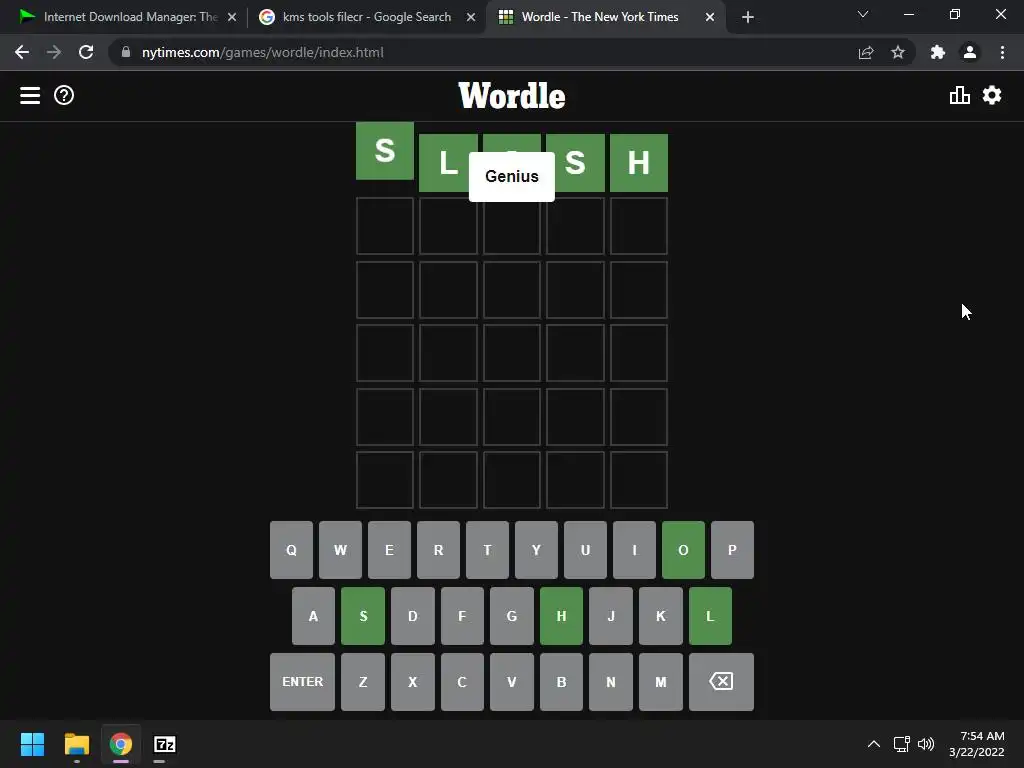Tap the F key on Wordle keyboard
This screenshot has height=768, width=1024.
[x=462, y=616]
